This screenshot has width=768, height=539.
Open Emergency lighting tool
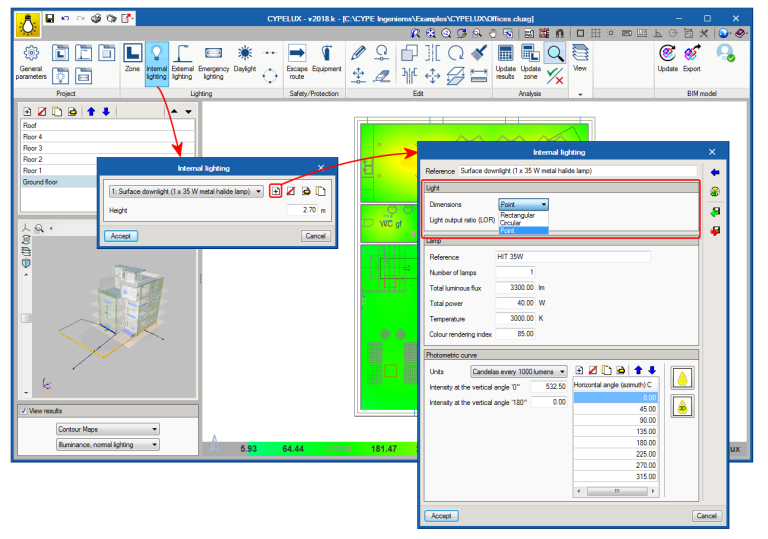click(x=213, y=60)
